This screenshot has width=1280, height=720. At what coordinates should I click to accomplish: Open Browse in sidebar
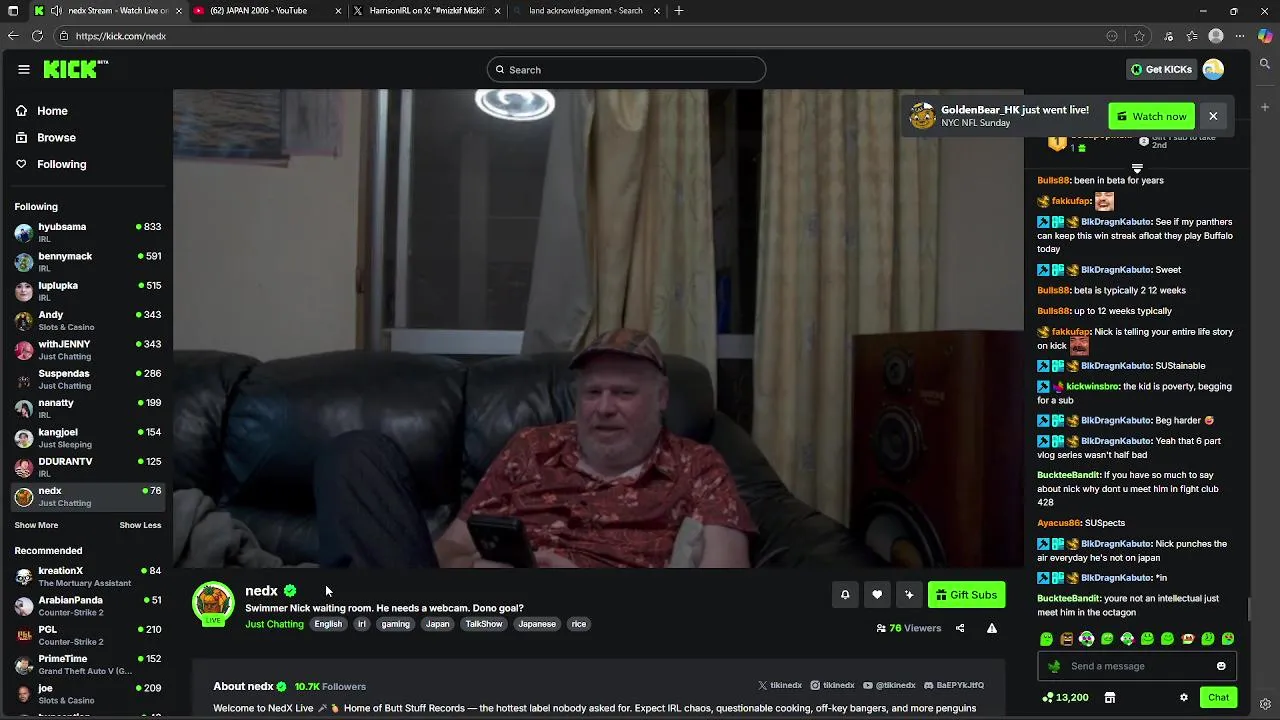56,138
